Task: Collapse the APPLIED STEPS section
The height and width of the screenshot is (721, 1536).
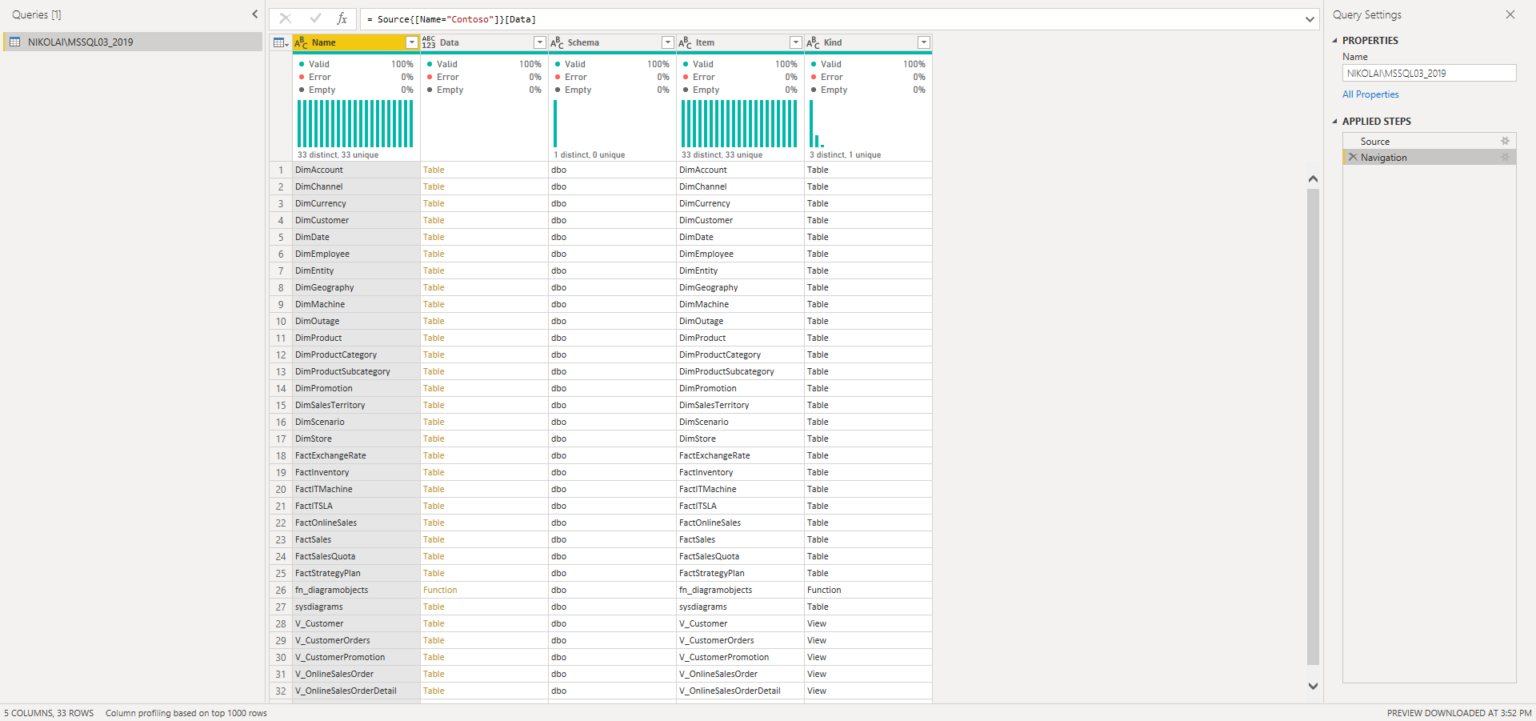Action: pos(1335,121)
